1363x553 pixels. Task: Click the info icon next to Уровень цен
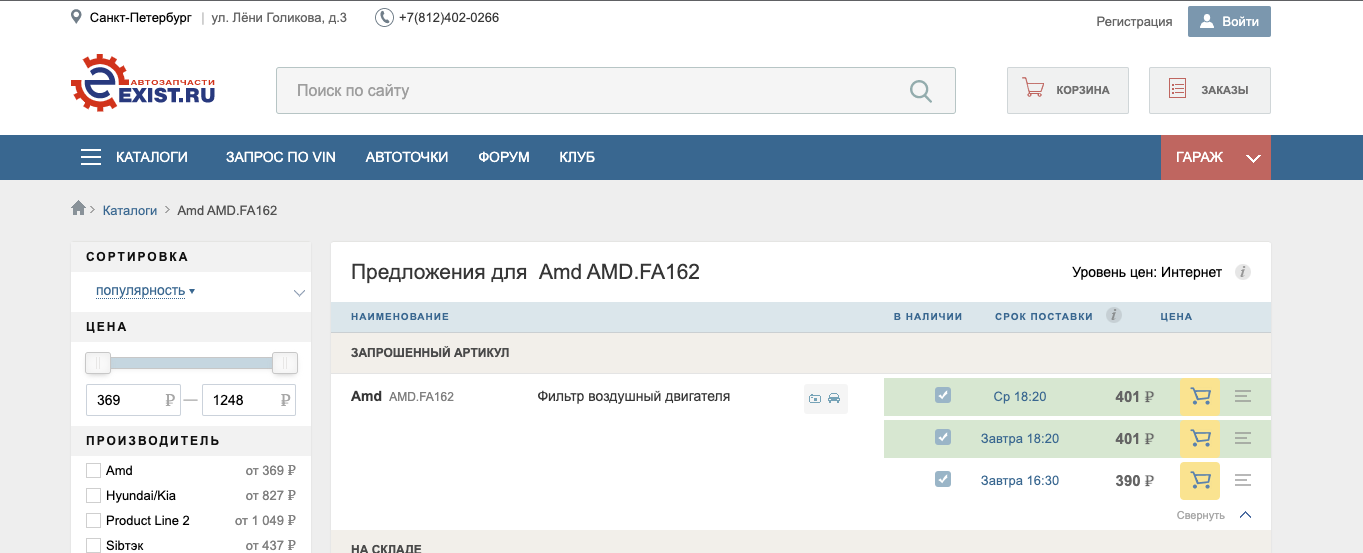1242,272
